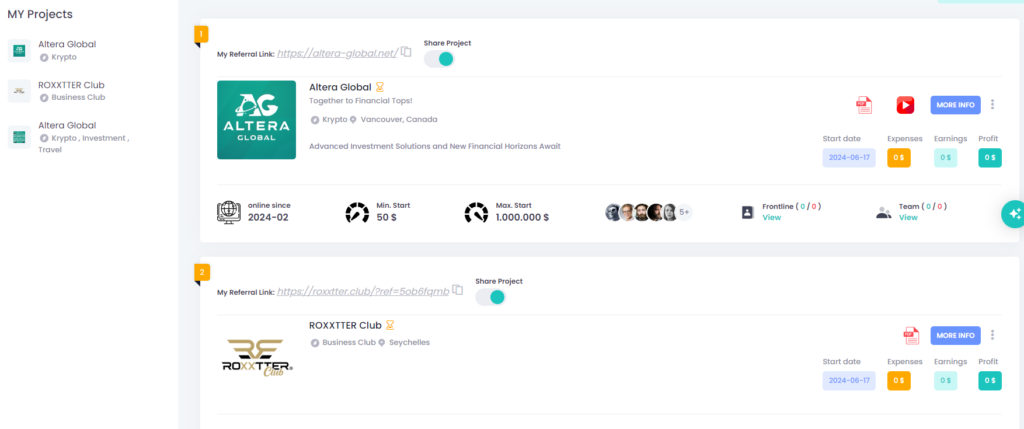Screen dimensions: 1024x429
Task: Toggle Share Project for ROXXTTER Club
Action: pos(490,297)
